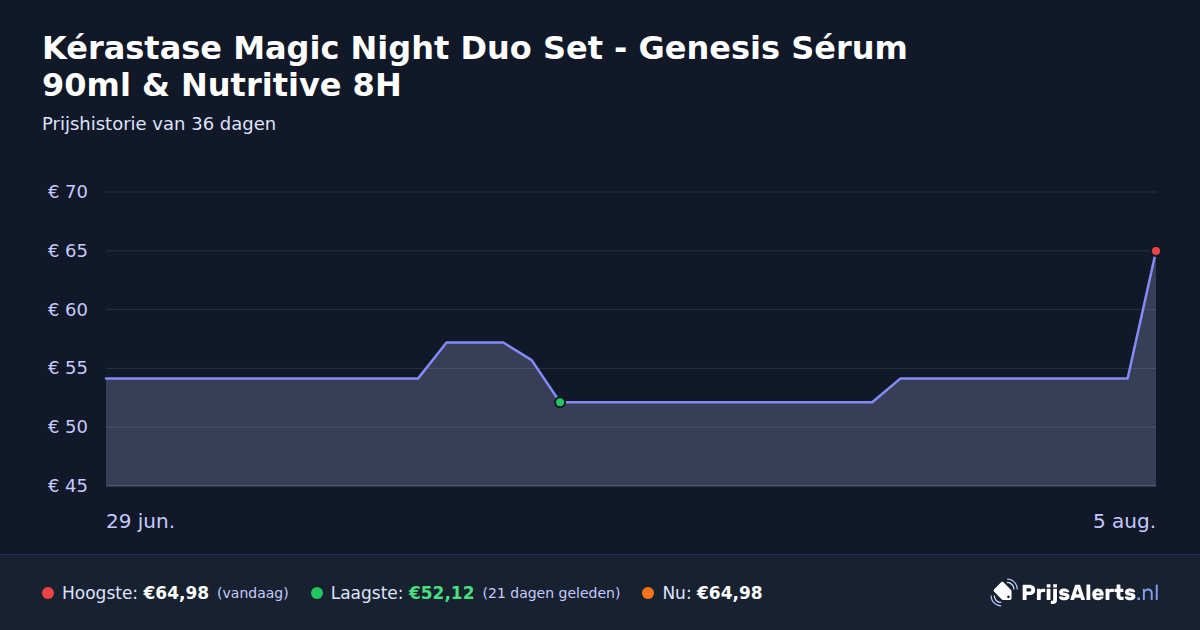Click the 5 aug. end date label
This screenshot has width=1200, height=630.
[1124, 522]
